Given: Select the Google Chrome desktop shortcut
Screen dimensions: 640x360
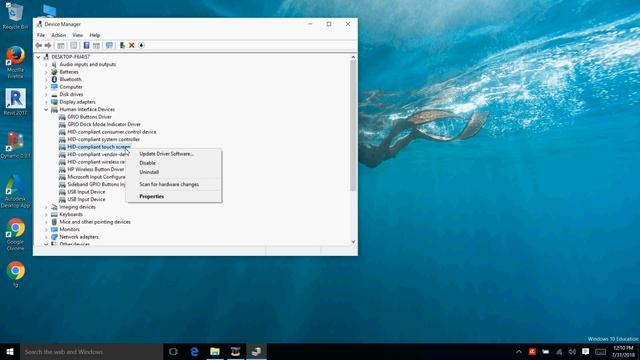Looking at the screenshot, I should (16, 234).
